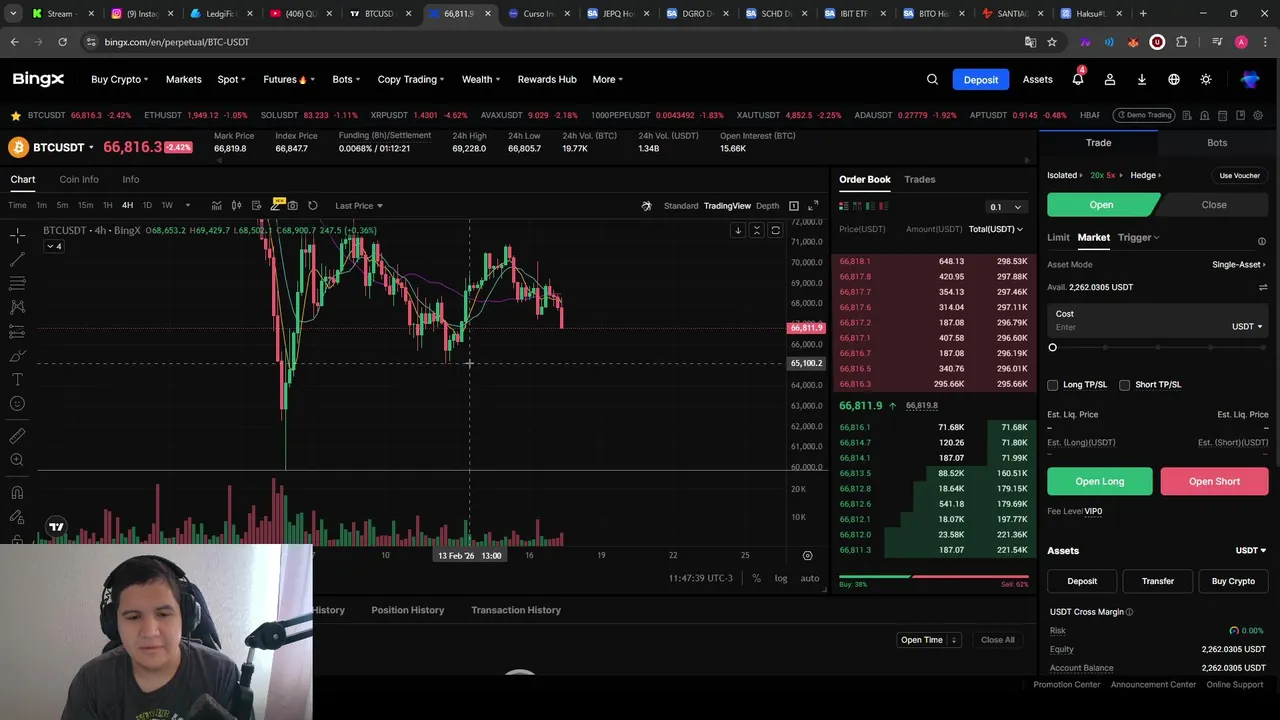Screen dimensions: 1280x720
Task: Open the notifications bell
Action: click(x=1077, y=80)
